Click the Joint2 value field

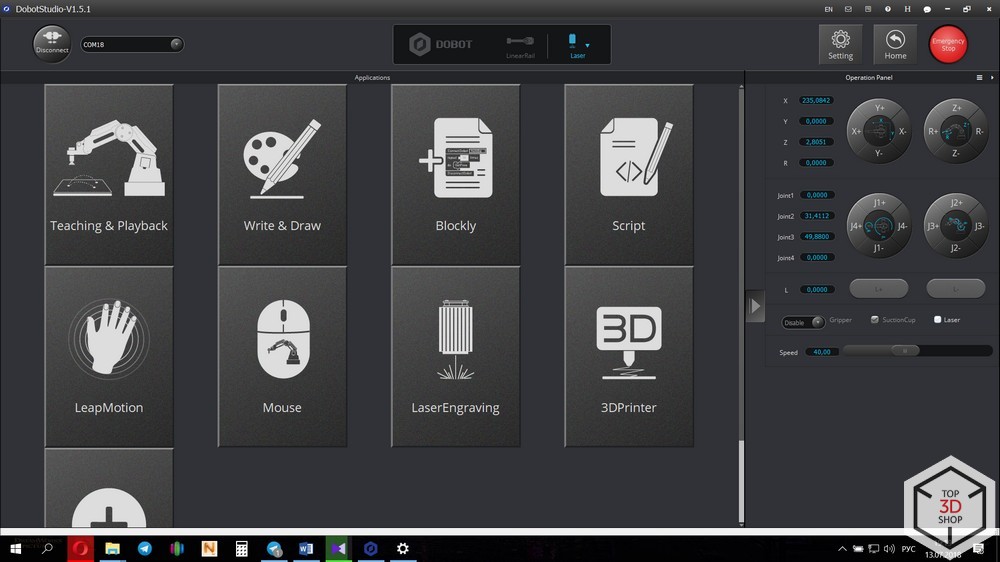[816, 216]
